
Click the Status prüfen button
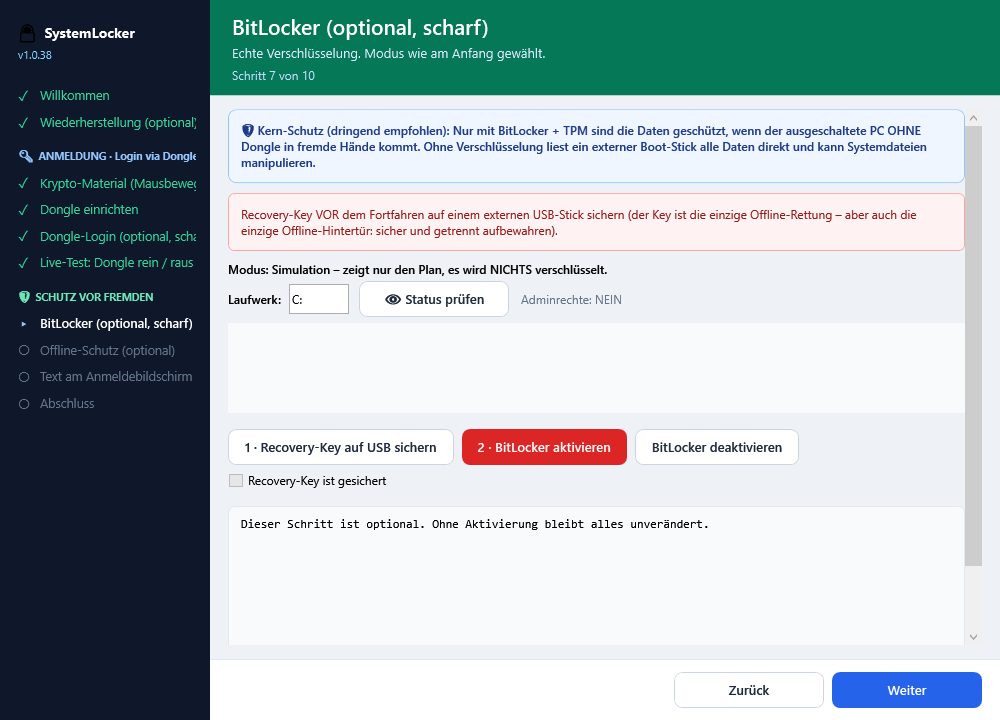[434, 299]
